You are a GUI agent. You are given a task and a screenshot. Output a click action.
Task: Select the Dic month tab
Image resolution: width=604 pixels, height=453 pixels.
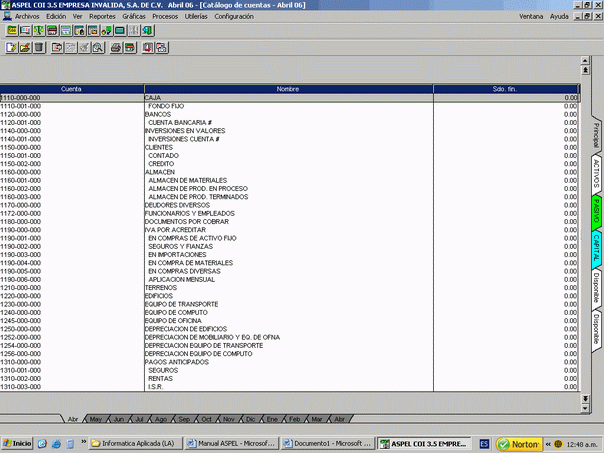tap(250, 419)
